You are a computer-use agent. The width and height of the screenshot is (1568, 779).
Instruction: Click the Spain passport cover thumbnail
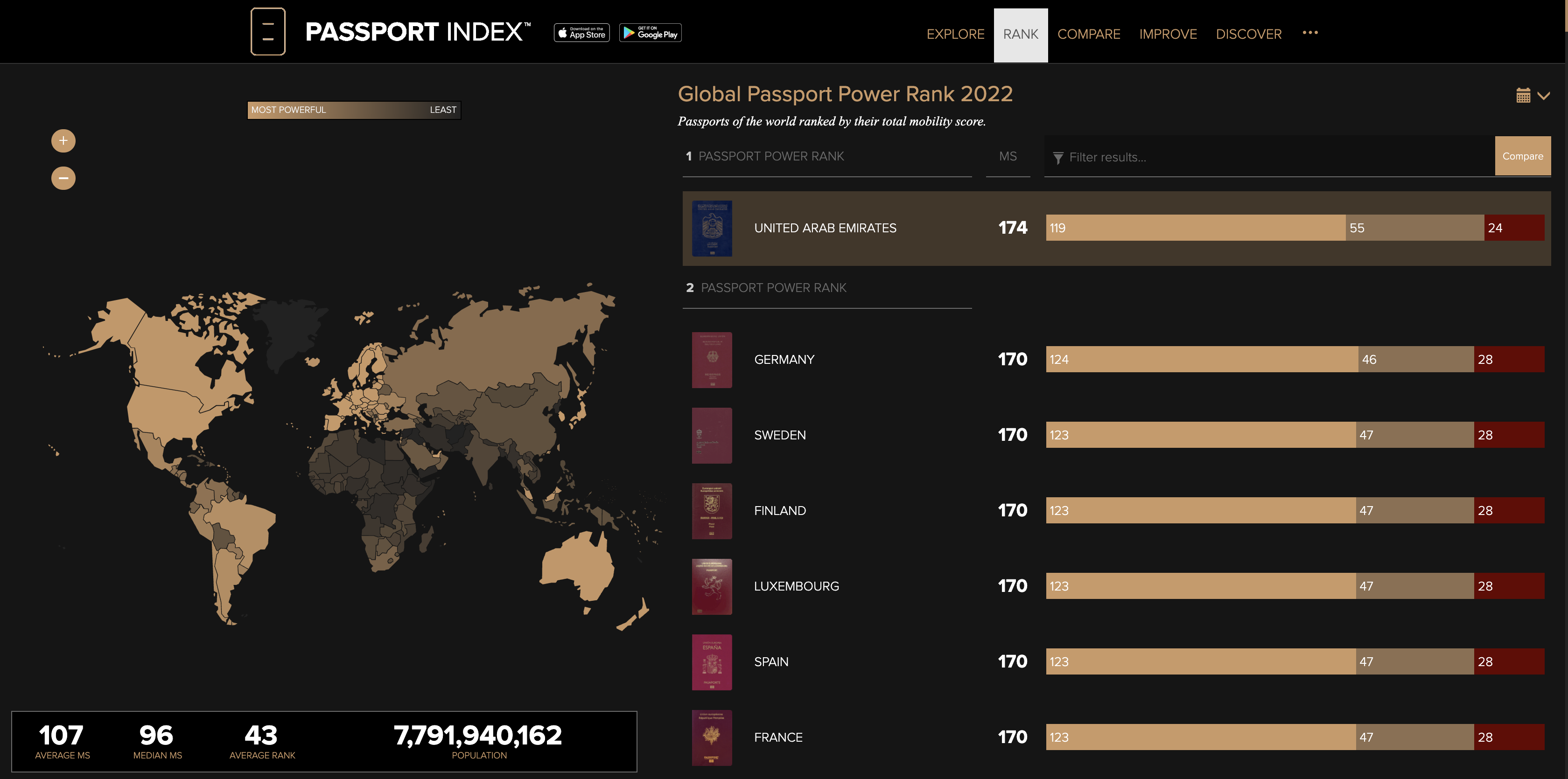coord(712,662)
